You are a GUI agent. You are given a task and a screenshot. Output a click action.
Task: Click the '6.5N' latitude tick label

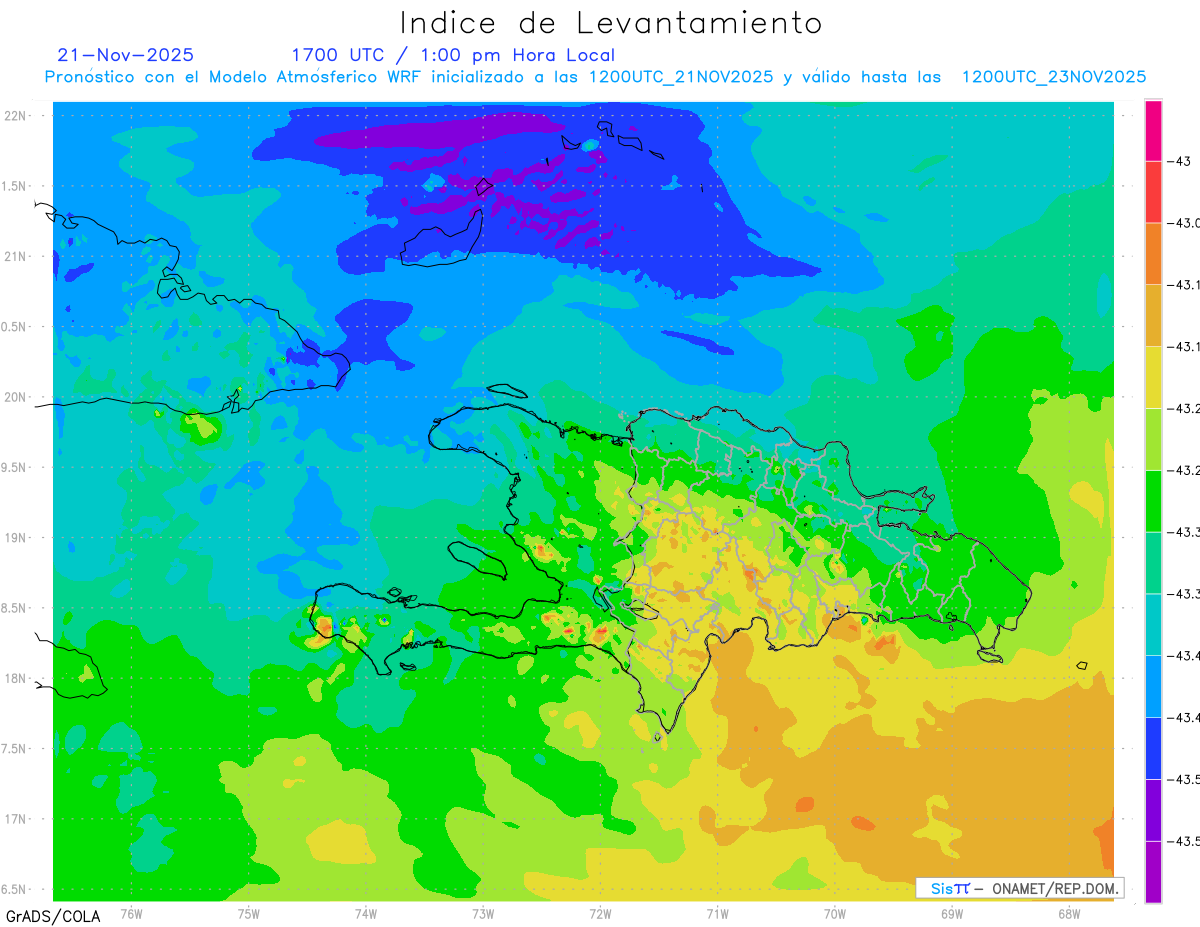click(15, 889)
